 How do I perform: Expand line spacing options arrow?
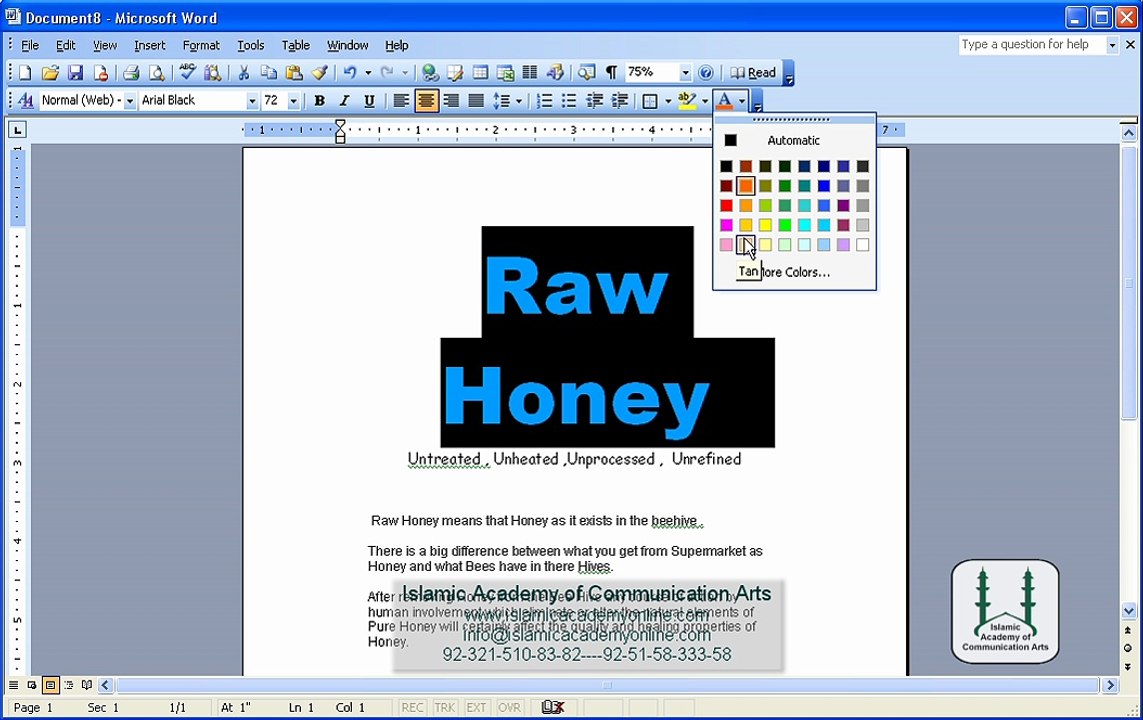518,101
